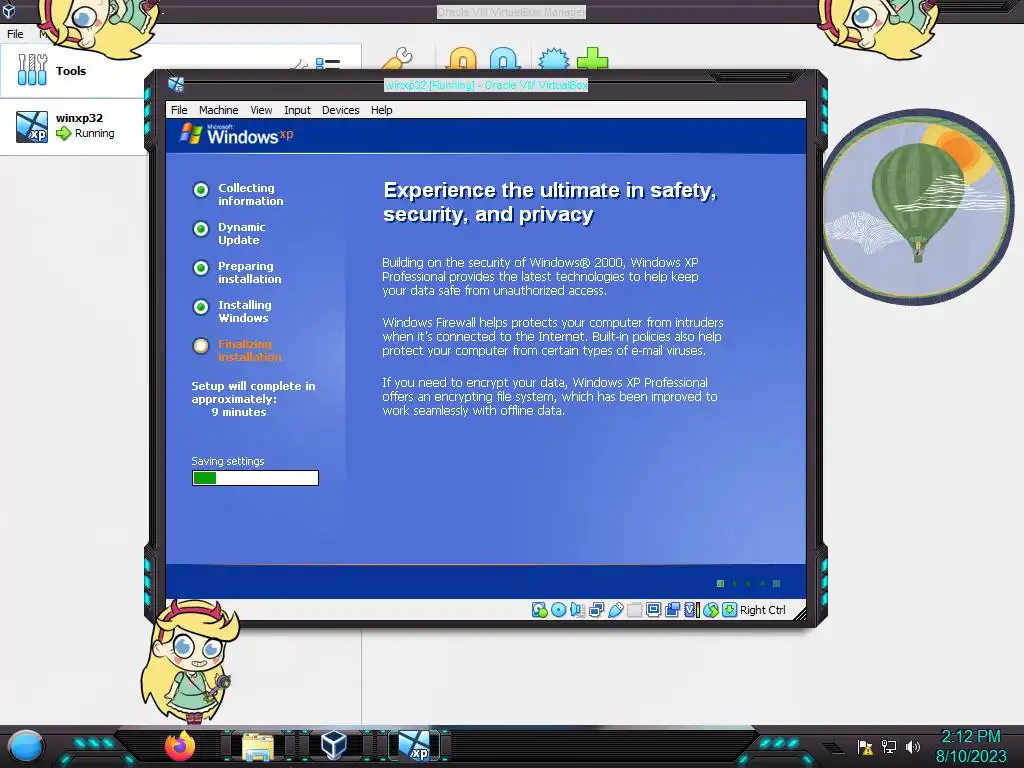Screen dimensions: 1024x768
Task: Click the hard disk activity status icon
Action: (x=539, y=610)
